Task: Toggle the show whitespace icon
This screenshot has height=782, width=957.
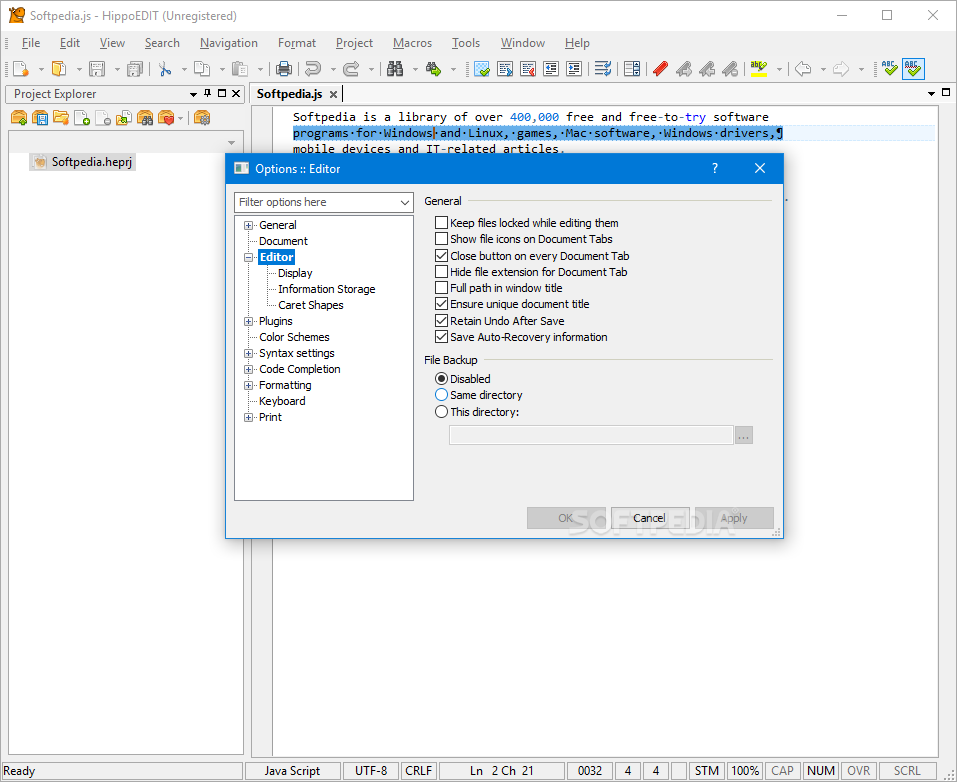Action: click(x=482, y=68)
